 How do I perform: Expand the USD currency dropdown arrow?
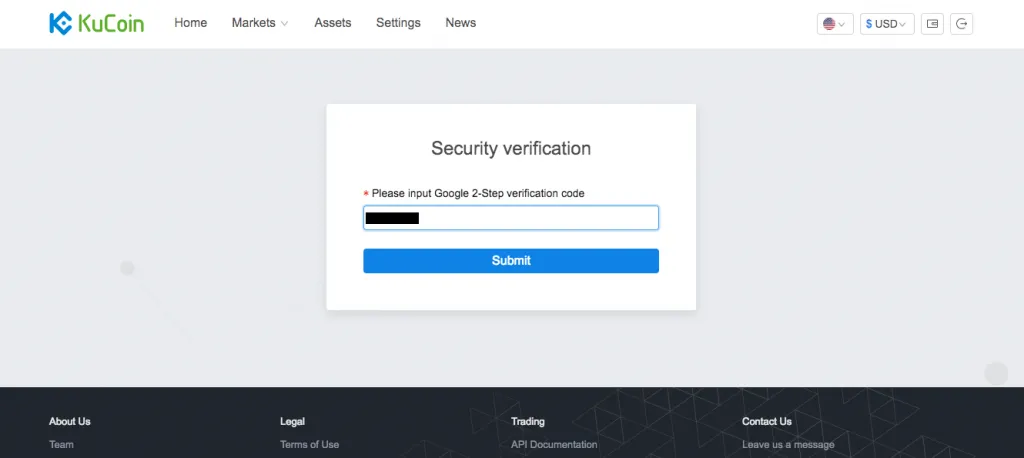[x=904, y=24]
